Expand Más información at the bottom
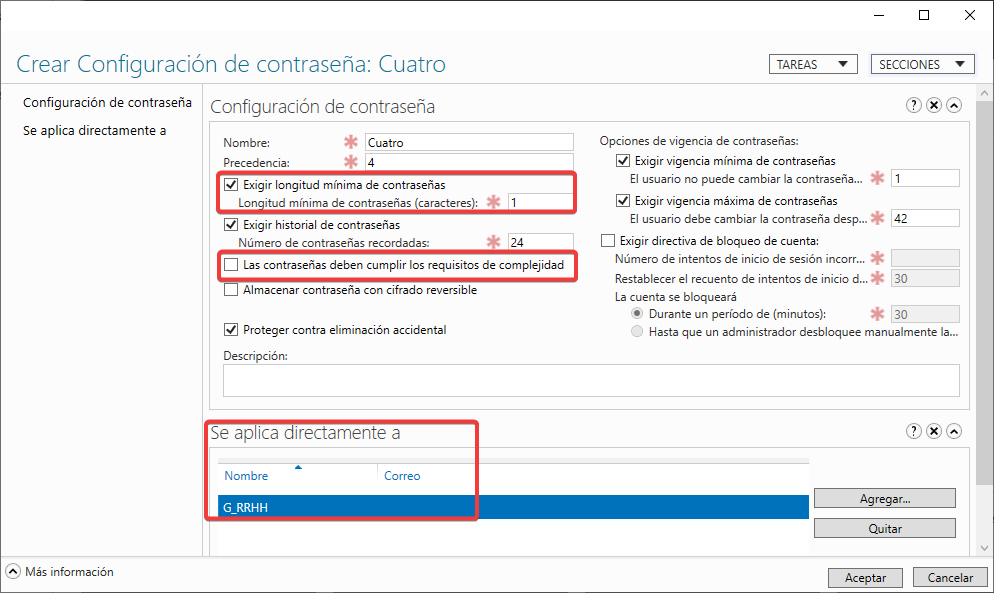994x593 pixels. coord(13,572)
